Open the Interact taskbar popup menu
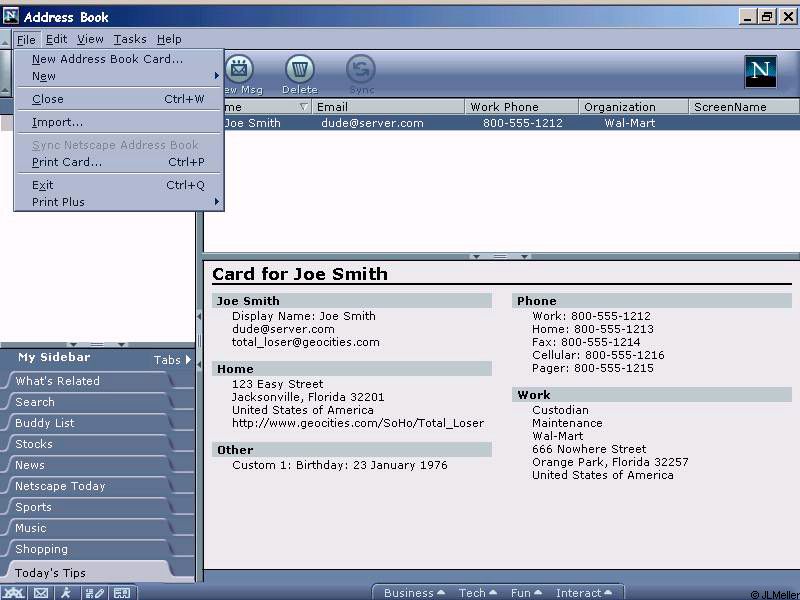The height and width of the screenshot is (600, 800). [584, 593]
